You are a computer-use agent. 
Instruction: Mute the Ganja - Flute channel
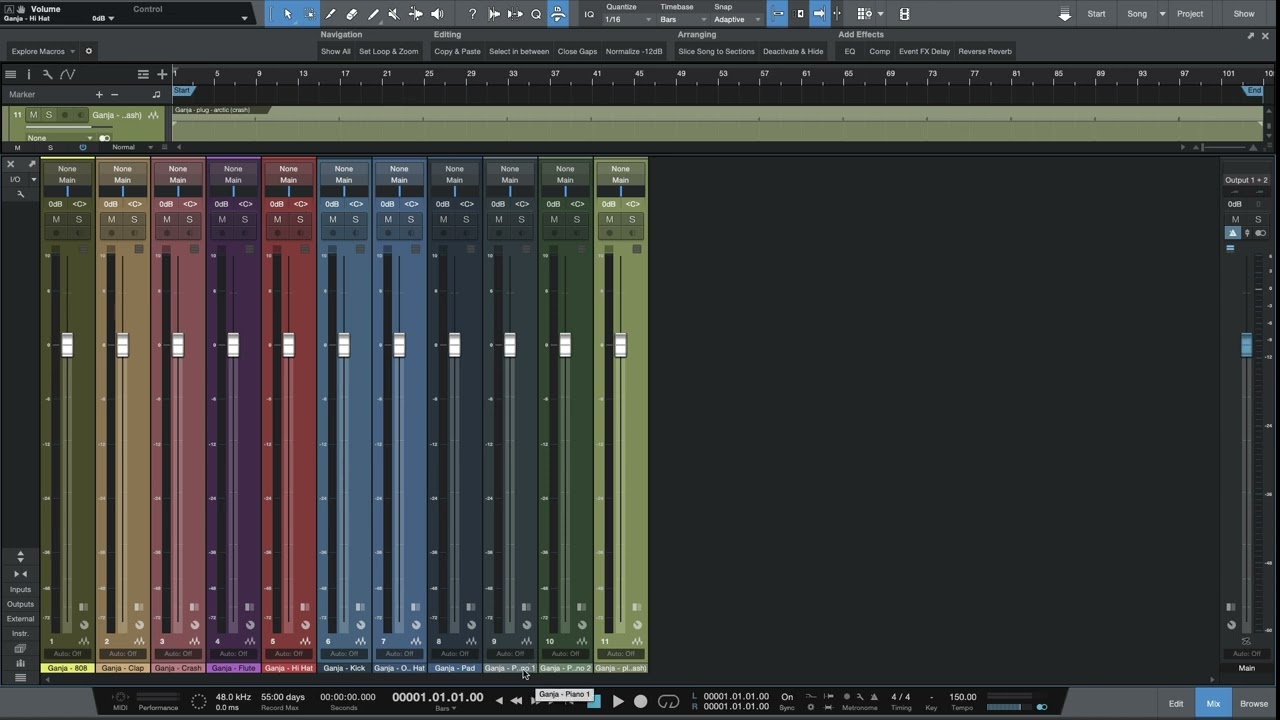pos(222,219)
